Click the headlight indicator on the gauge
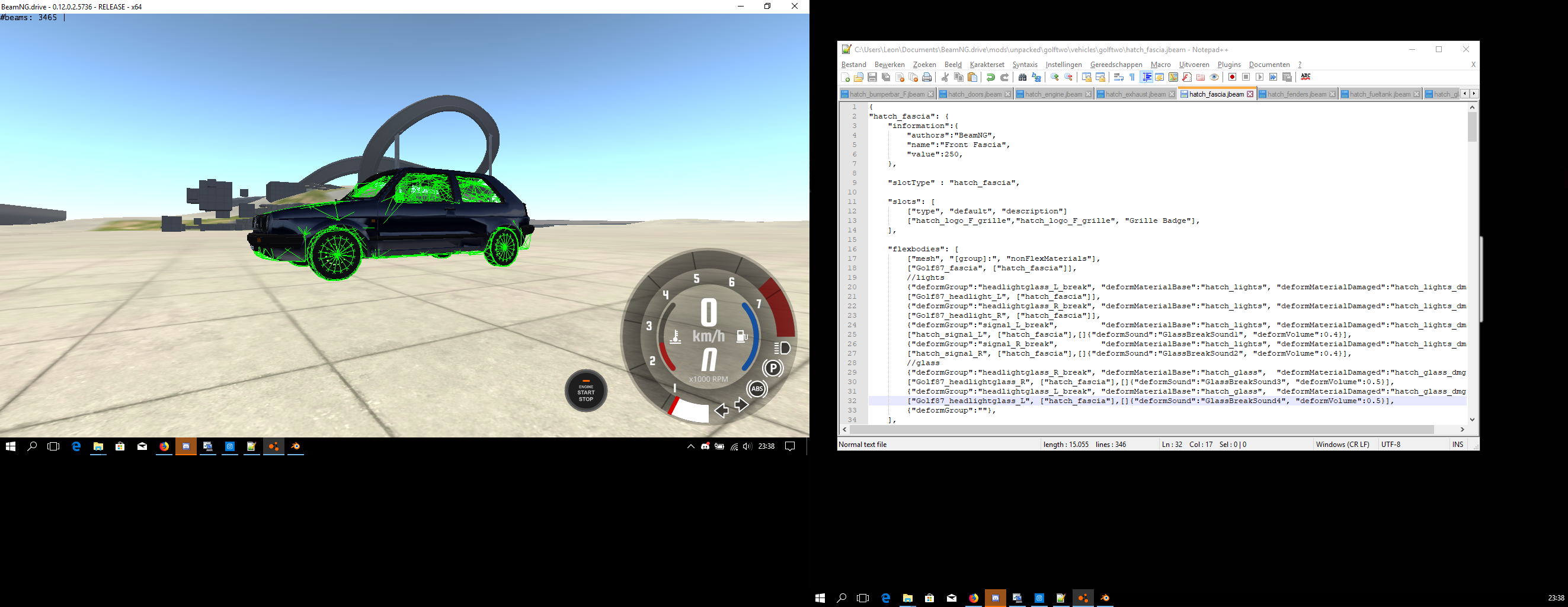 point(782,347)
